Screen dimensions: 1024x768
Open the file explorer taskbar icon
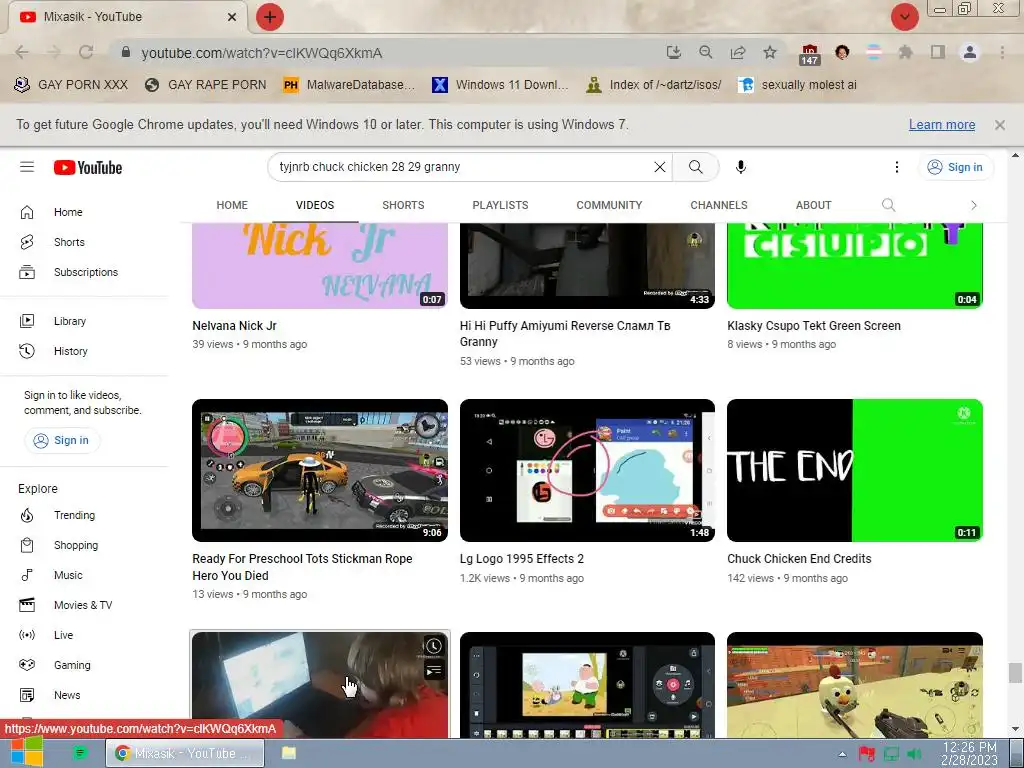(289, 753)
